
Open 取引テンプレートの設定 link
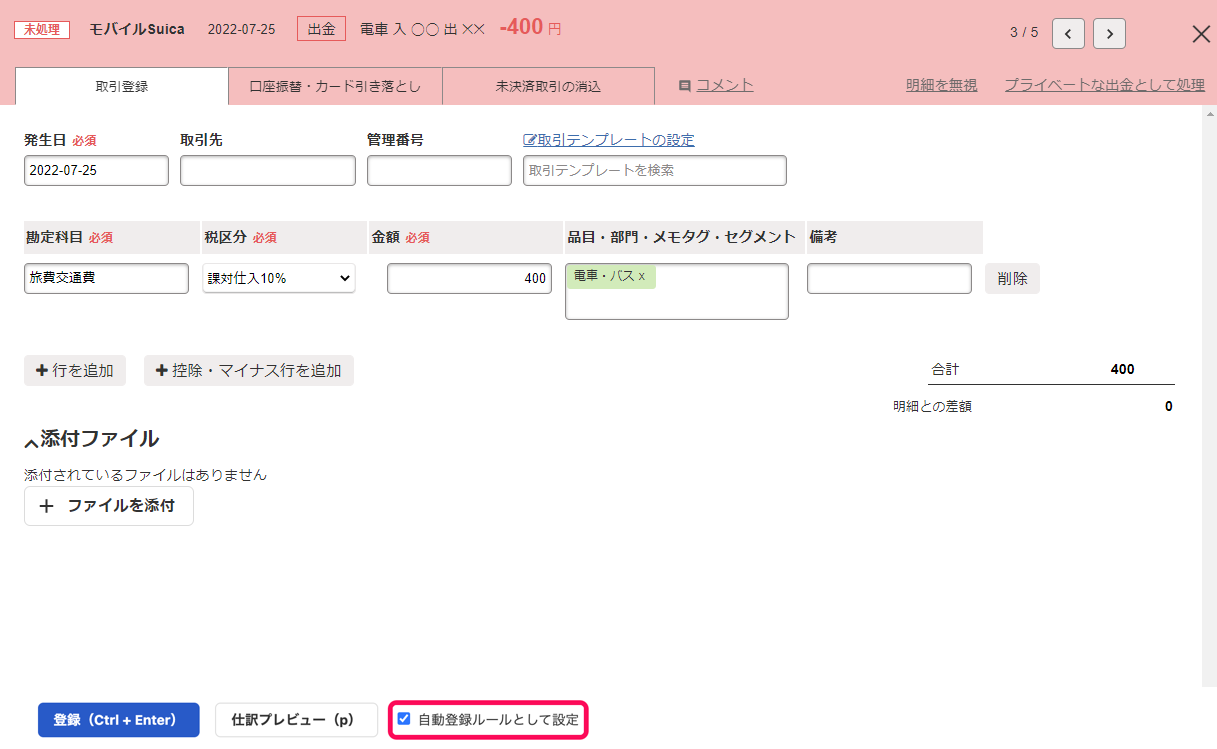(609, 140)
